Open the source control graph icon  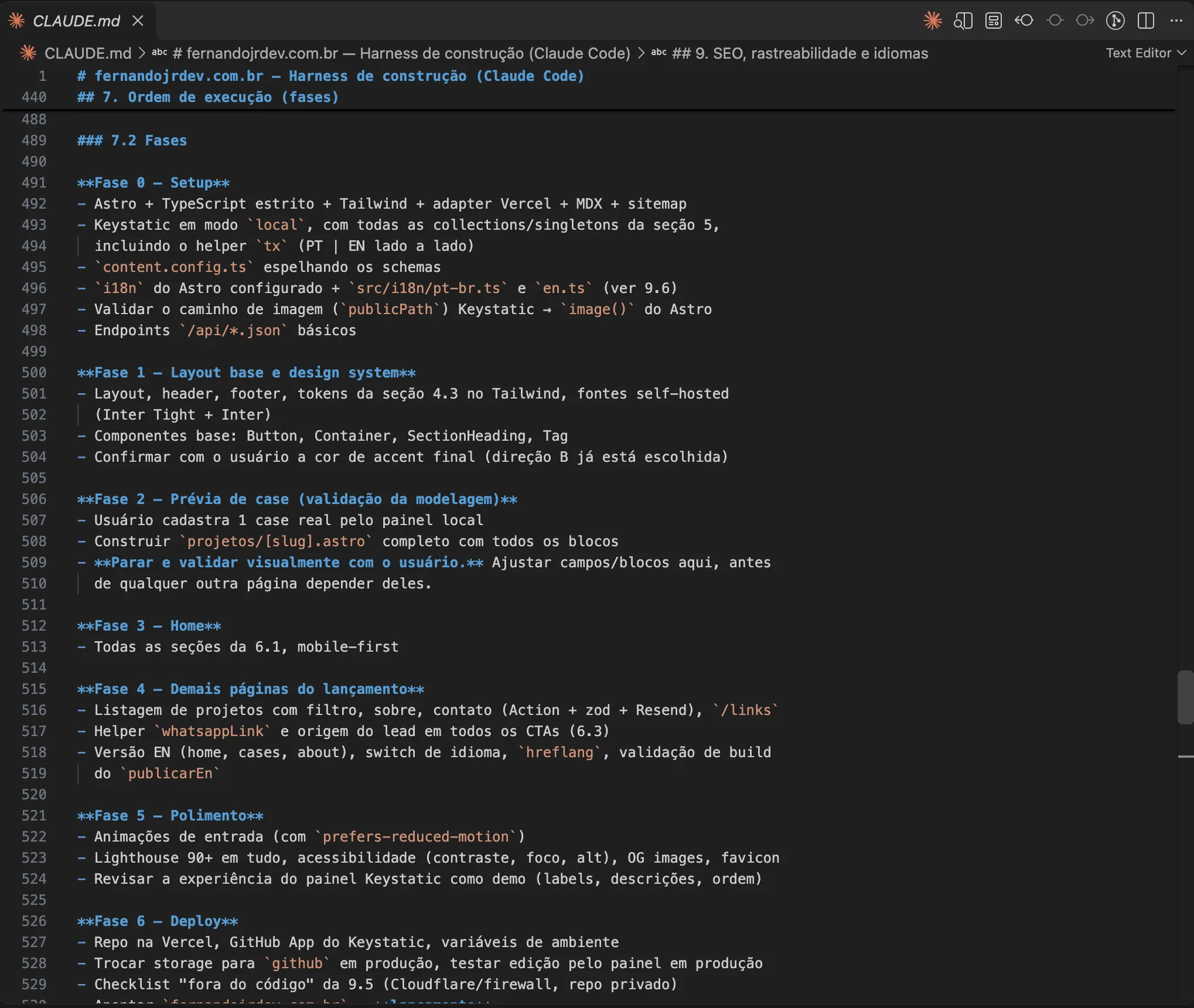(1115, 21)
